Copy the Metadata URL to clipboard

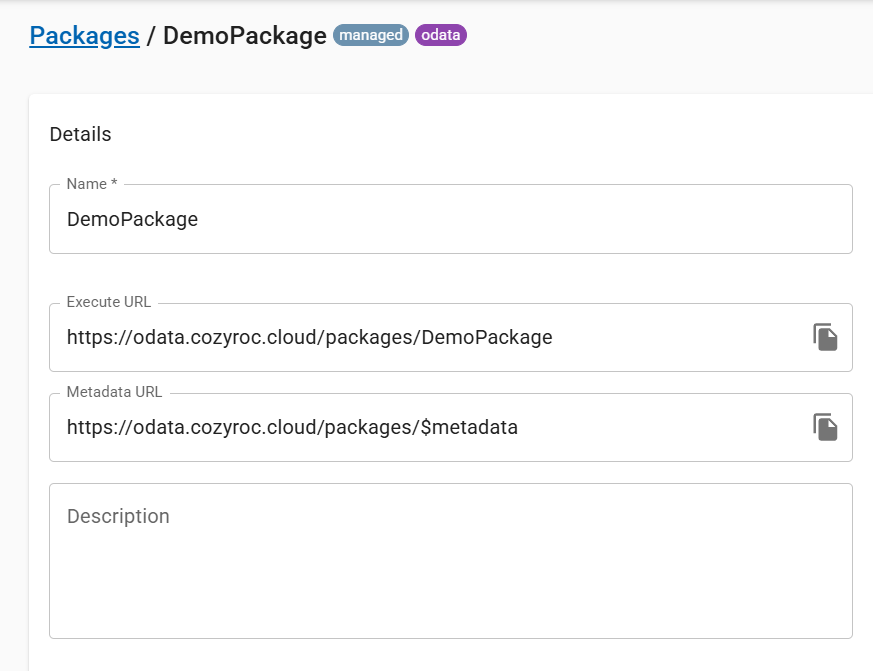(x=824, y=427)
